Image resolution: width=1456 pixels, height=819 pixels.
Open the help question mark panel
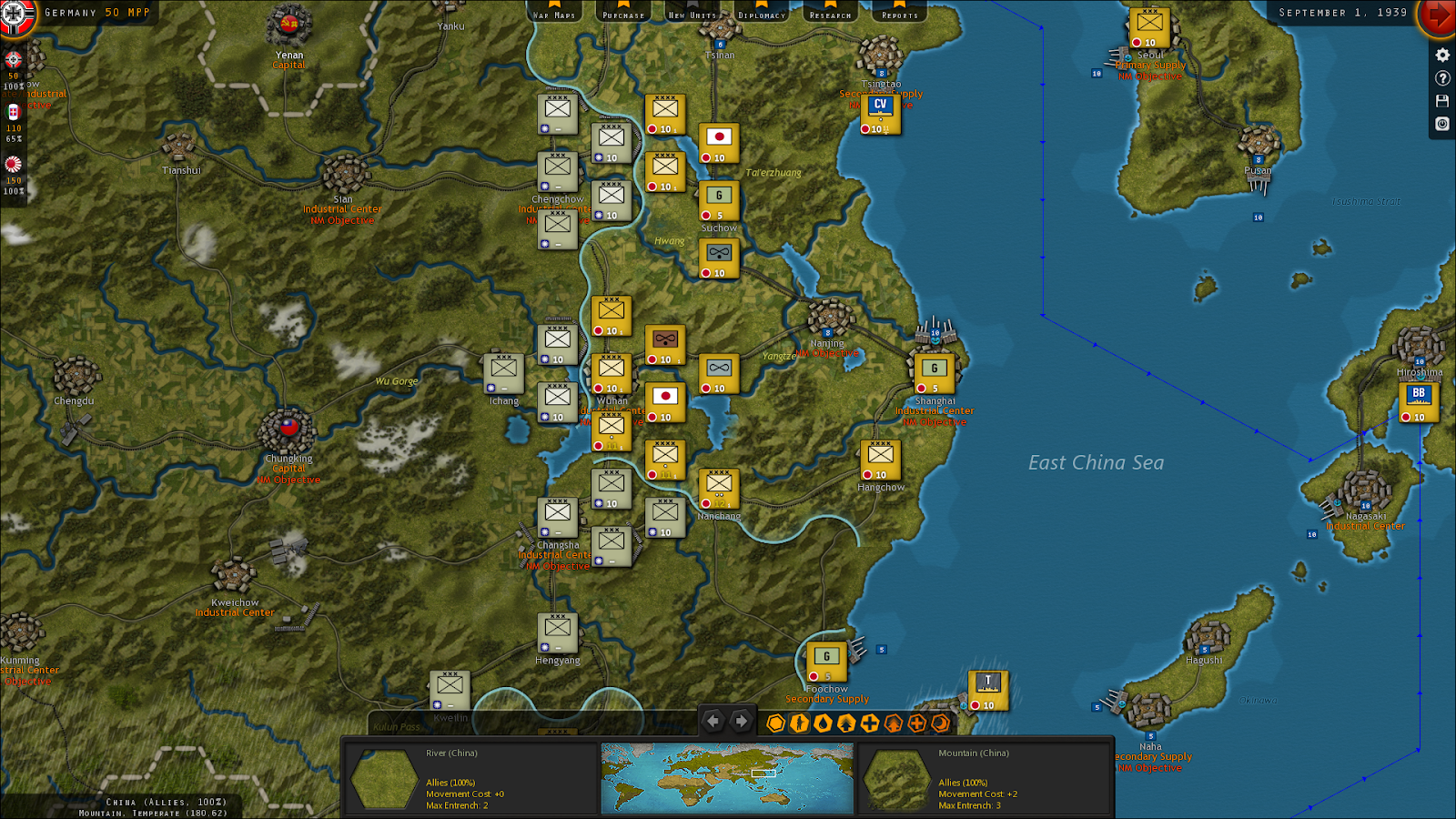pyautogui.click(x=1442, y=78)
